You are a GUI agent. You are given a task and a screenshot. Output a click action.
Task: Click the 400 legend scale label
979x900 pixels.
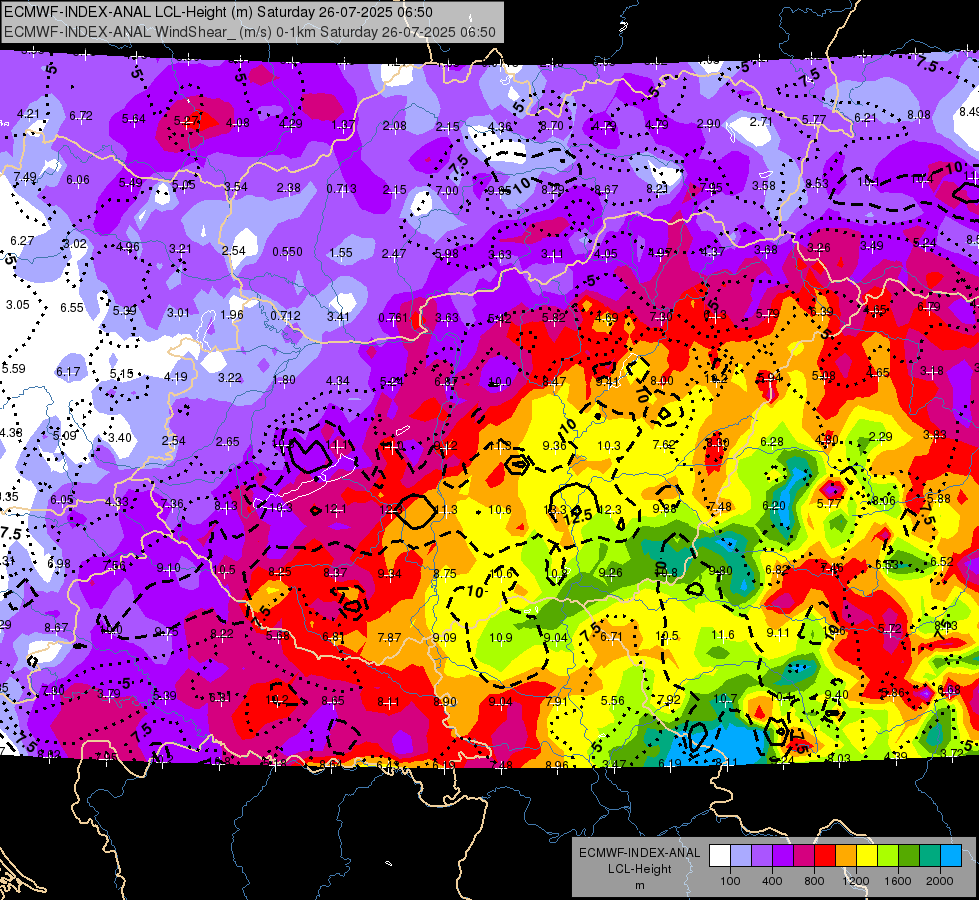point(772,881)
